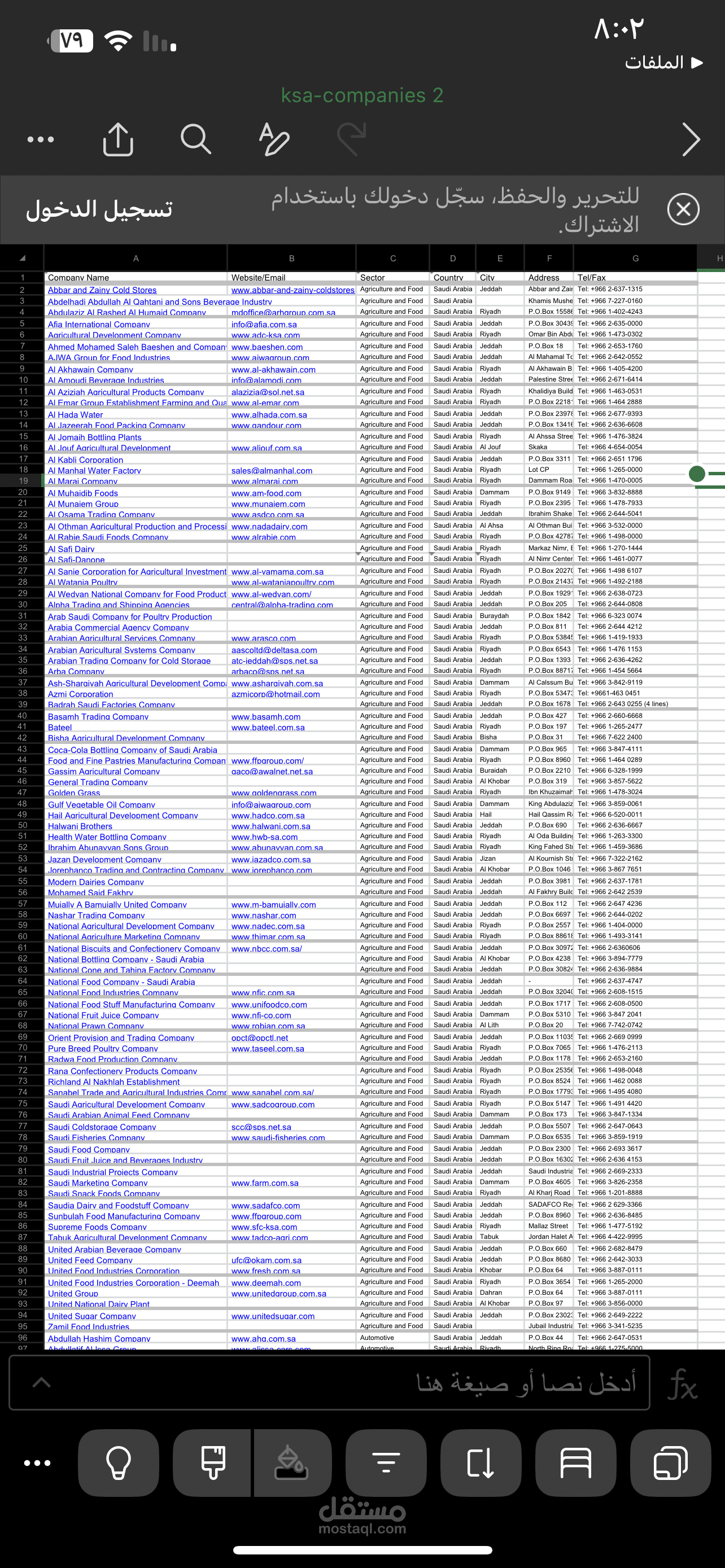725x1568 pixels.
Task: Select the Automotive sector cell in row 96
Action: coord(392,1338)
